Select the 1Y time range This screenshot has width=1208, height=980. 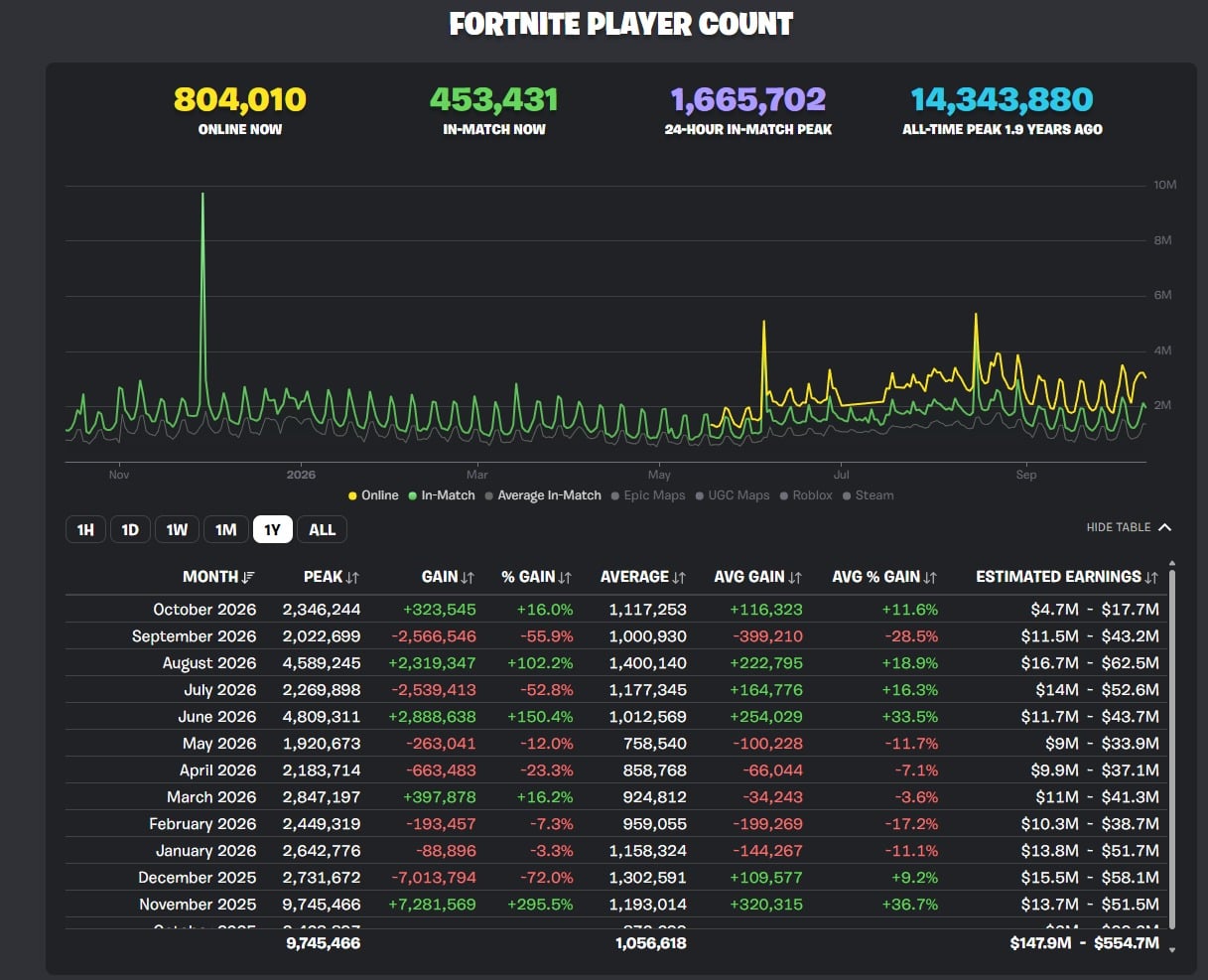click(272, 529)
